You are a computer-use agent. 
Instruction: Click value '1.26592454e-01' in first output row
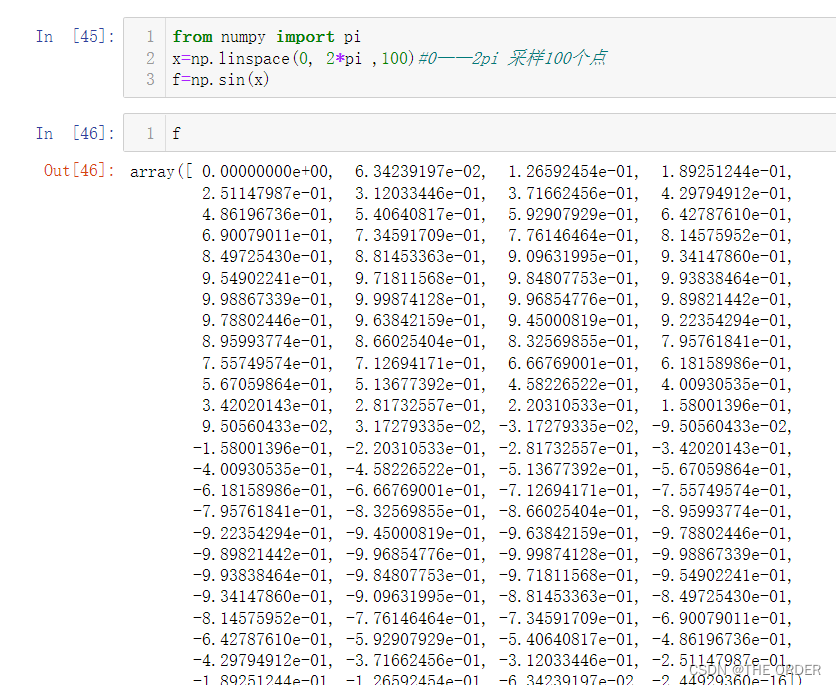point(573,172)
